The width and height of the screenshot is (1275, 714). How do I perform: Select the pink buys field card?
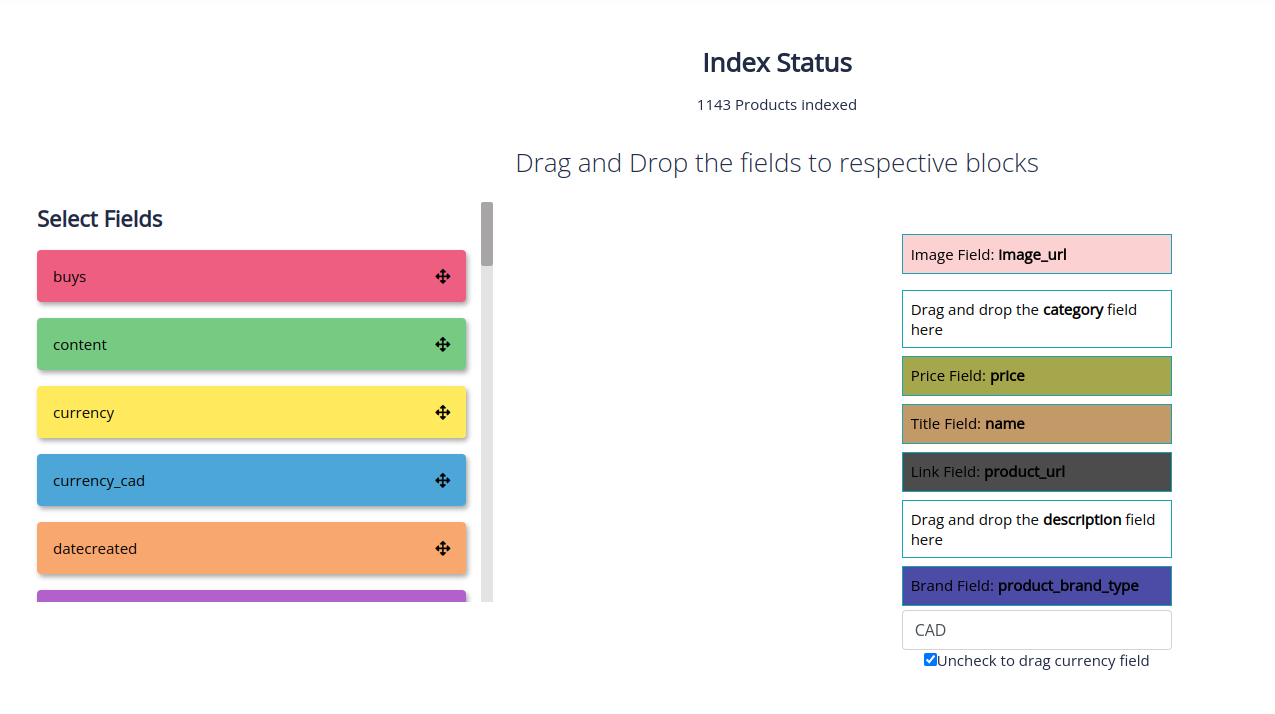coord(230,276)
